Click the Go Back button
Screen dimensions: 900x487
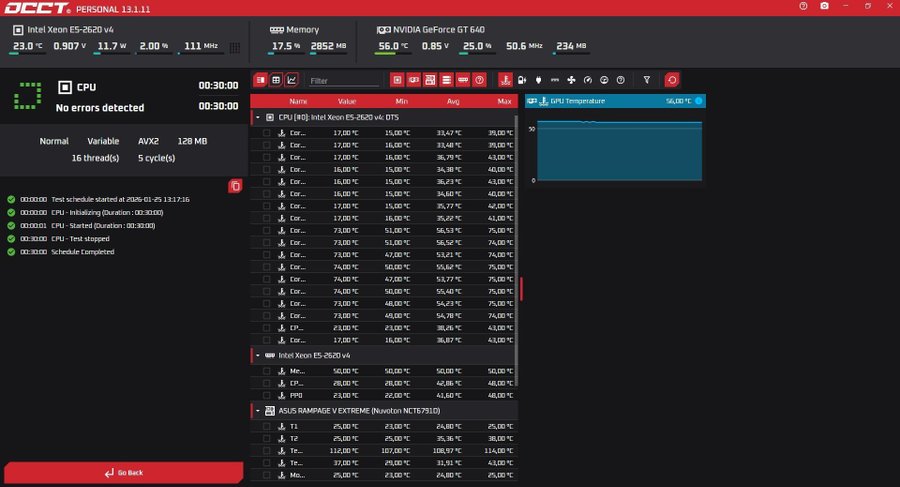[x=123, y=472]
